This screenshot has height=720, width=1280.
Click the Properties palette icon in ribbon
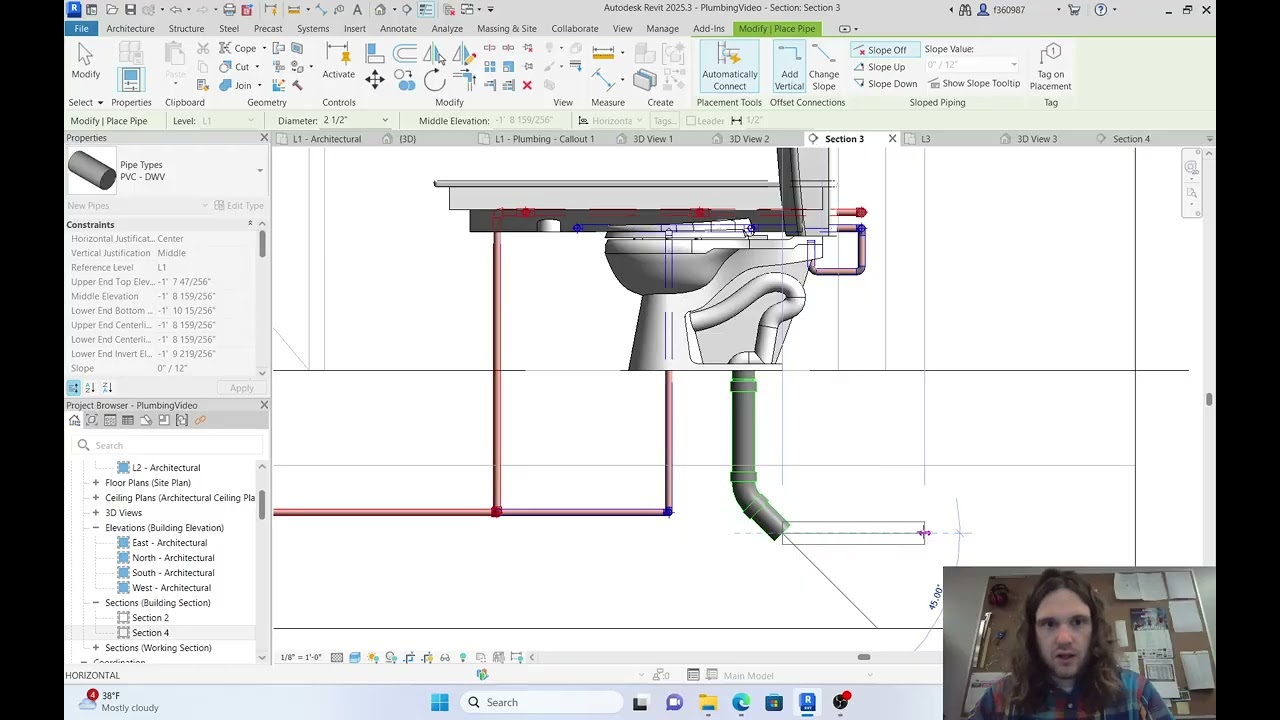pos(131,78)
